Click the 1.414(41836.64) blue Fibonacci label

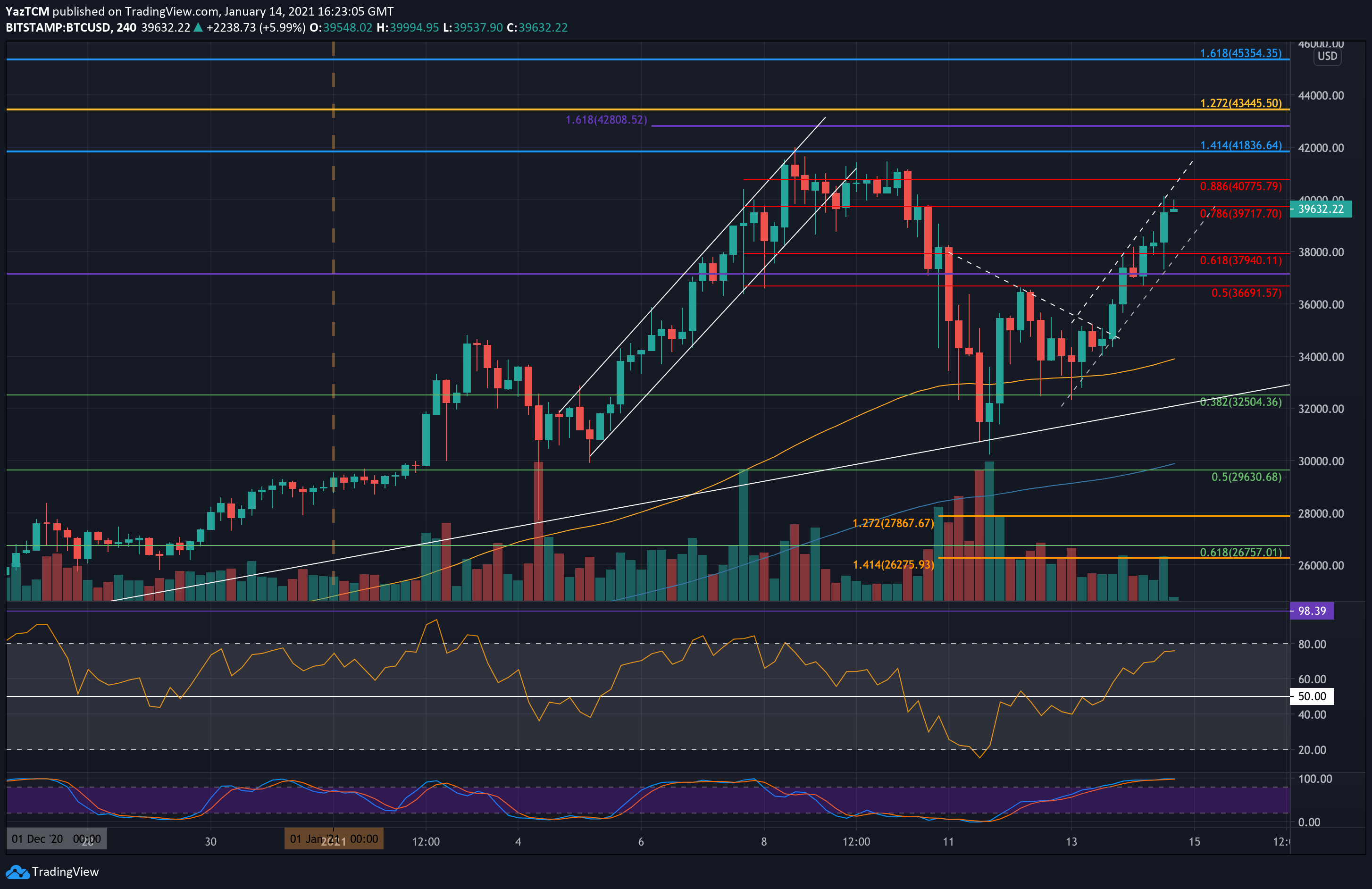pos(1240,145)
